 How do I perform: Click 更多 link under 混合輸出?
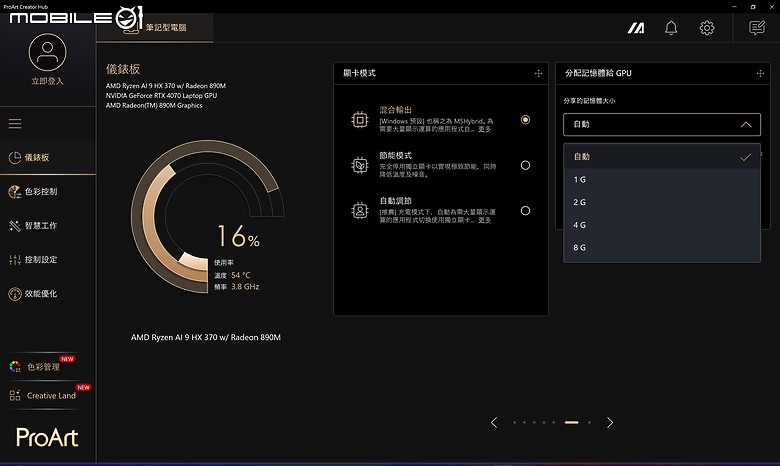tap(485, 129)
